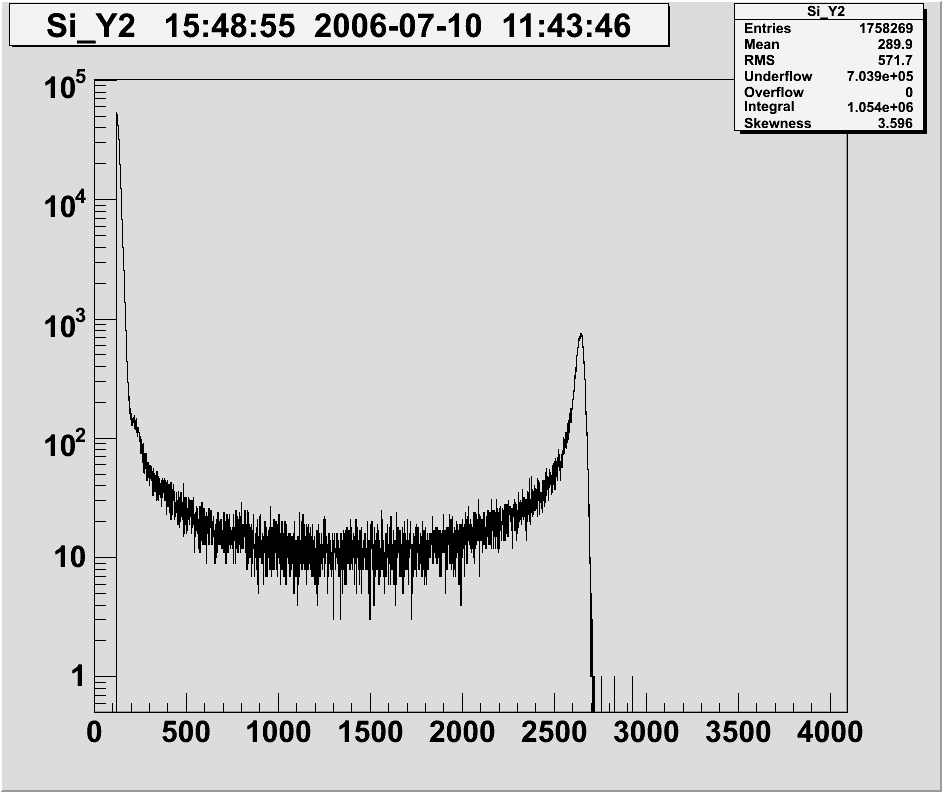Click the tall pedestal peak top near 100
This screenshot has height=792, width=942.
pyautogui.click(x=117, y=114)
